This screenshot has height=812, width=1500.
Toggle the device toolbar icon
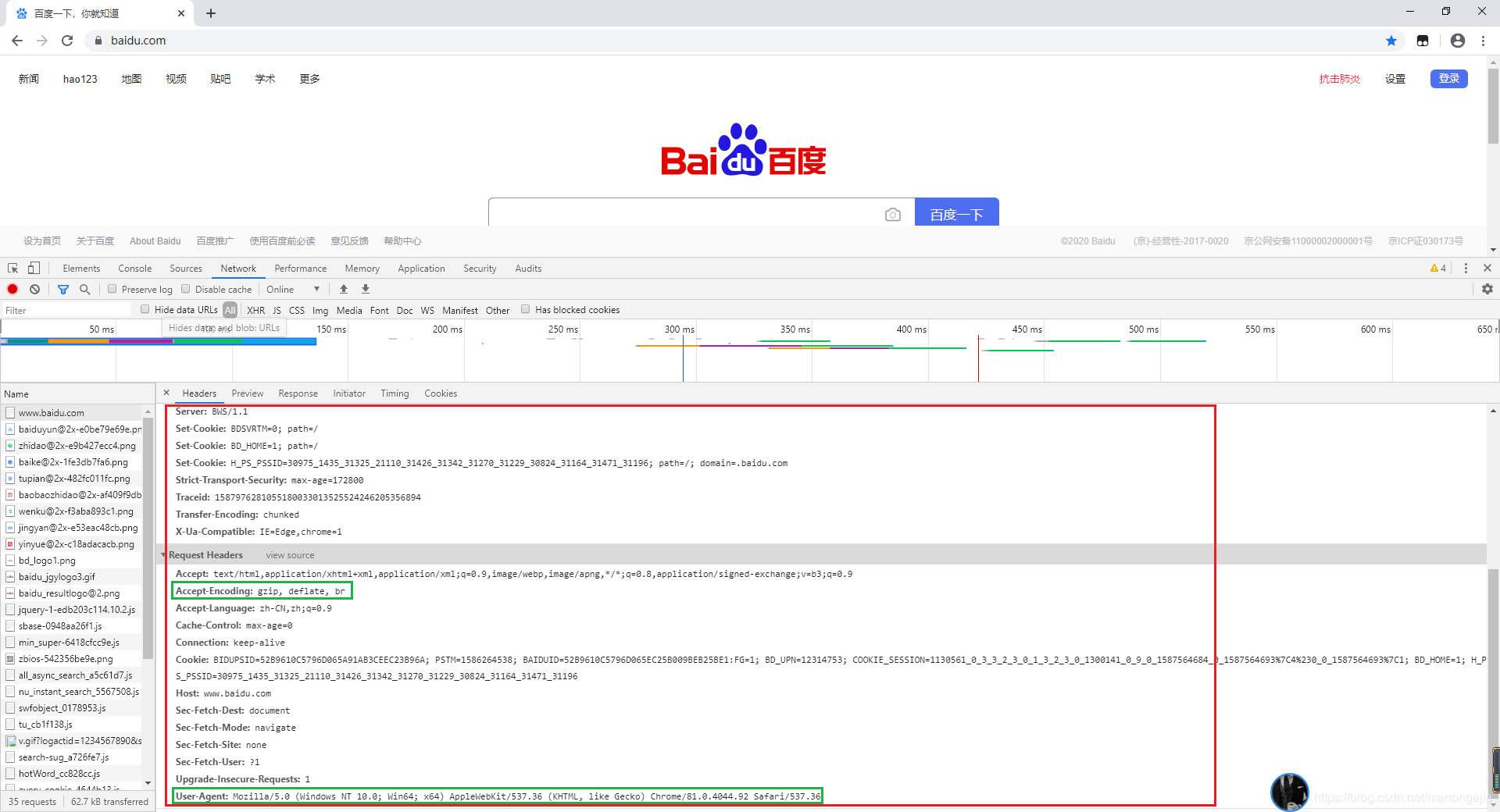(34, 268)
